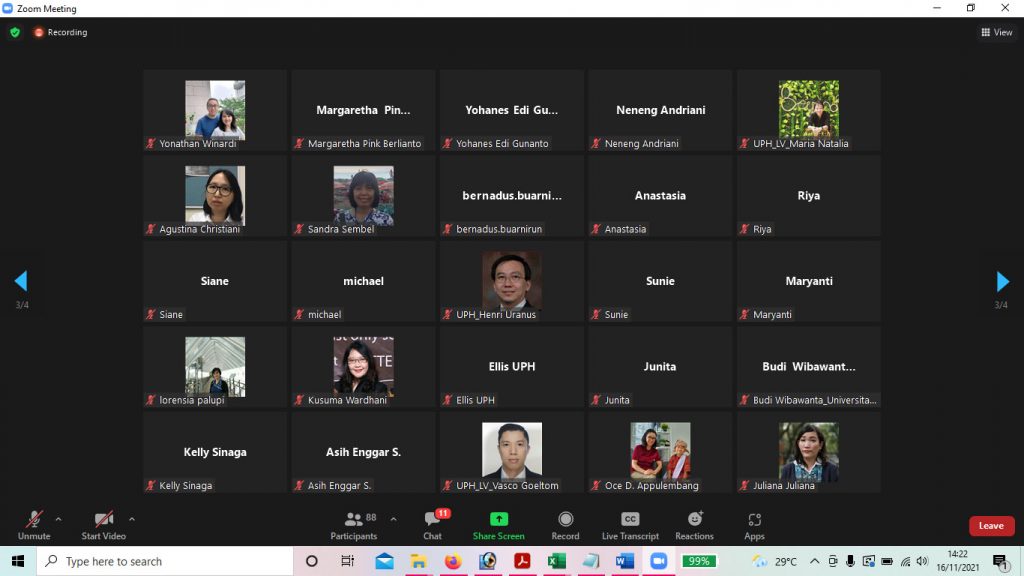Click the green Share Screen button
This screenshot has height=576, width=1024.
pos(498,524)
